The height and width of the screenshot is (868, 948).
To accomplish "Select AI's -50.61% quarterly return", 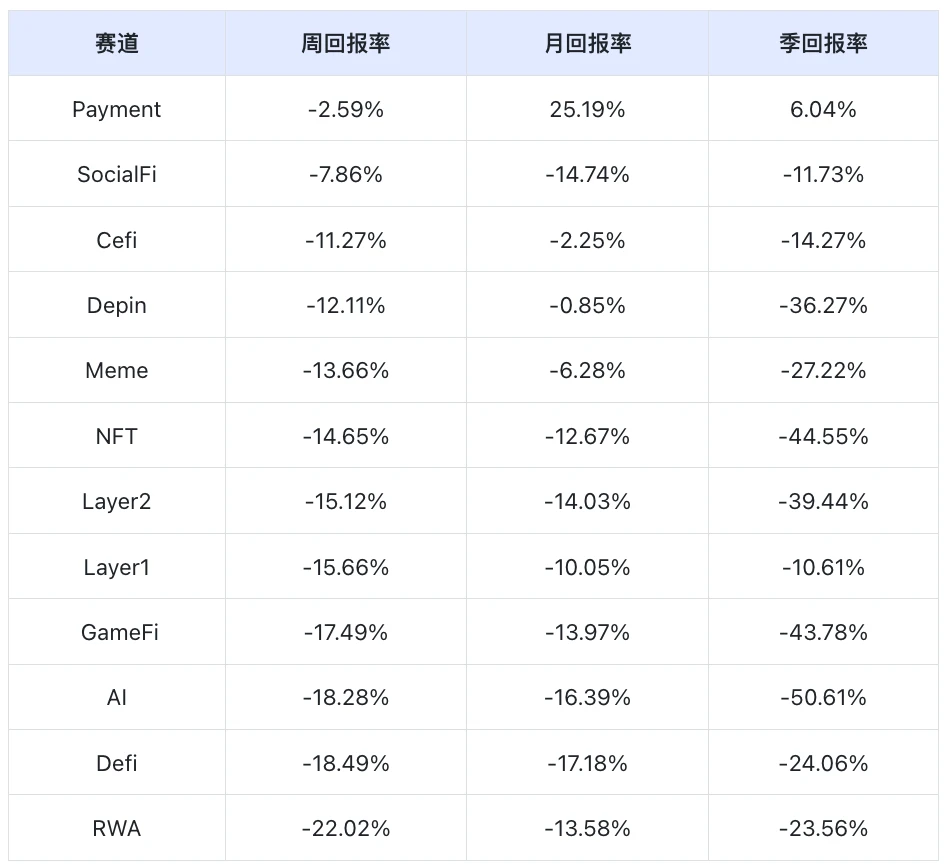I will click(823, 697).
